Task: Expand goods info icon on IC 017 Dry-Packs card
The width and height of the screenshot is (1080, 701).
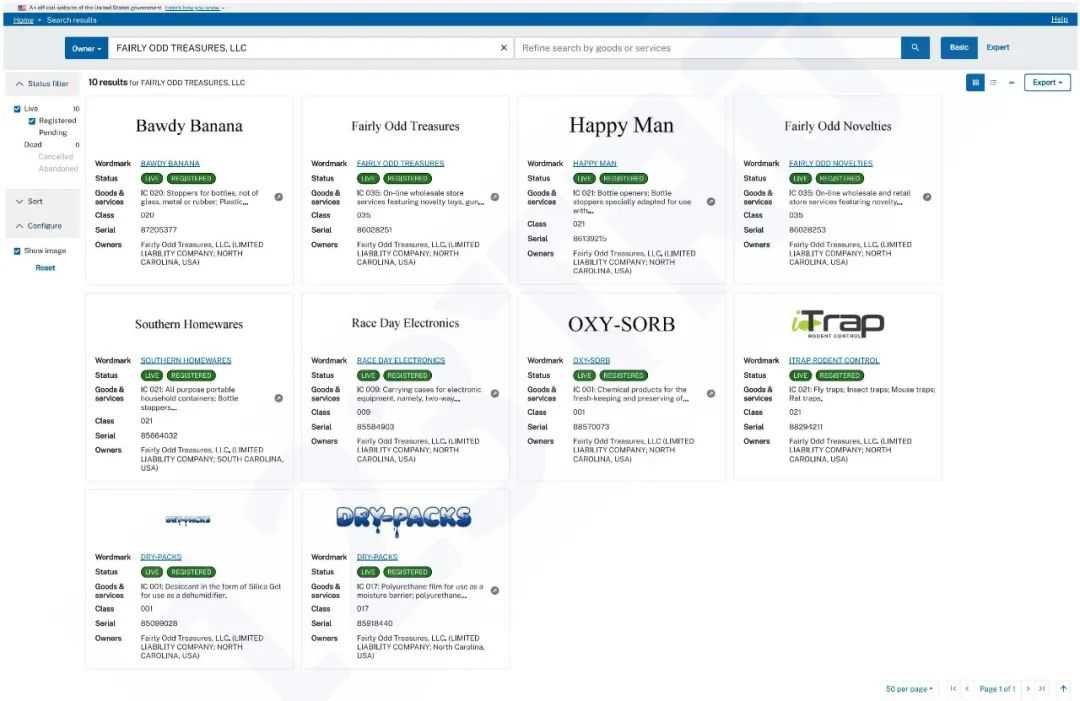Action: pyautogui.click(x=495, y=591)
